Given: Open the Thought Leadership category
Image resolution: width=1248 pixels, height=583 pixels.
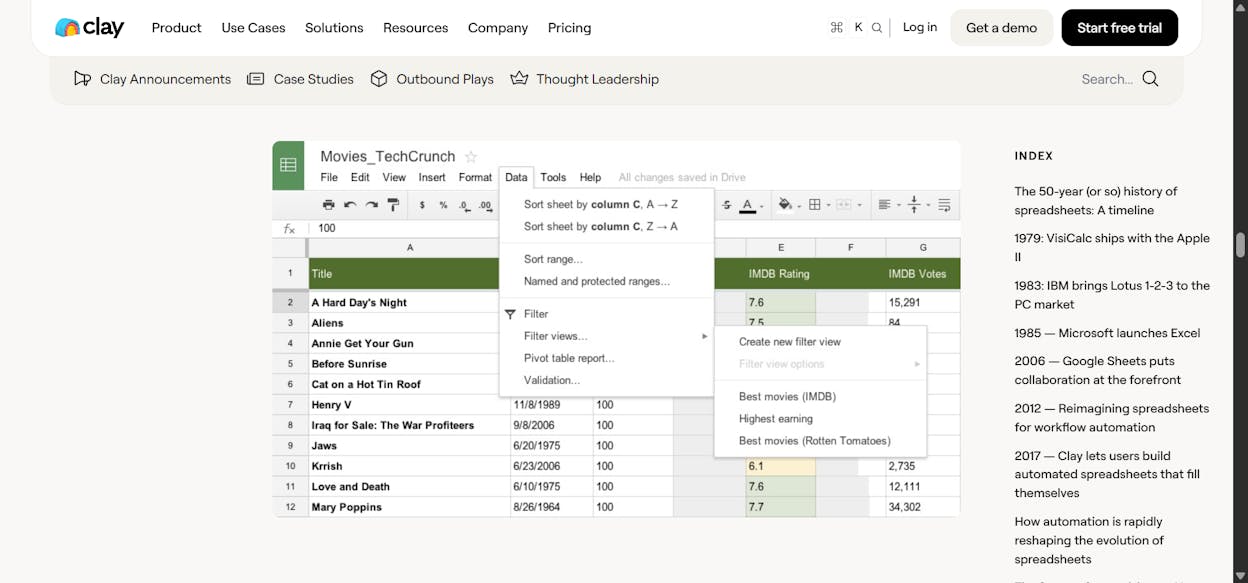Looking at the screenshot, I should pyautogui.click(x=584, y=79).
